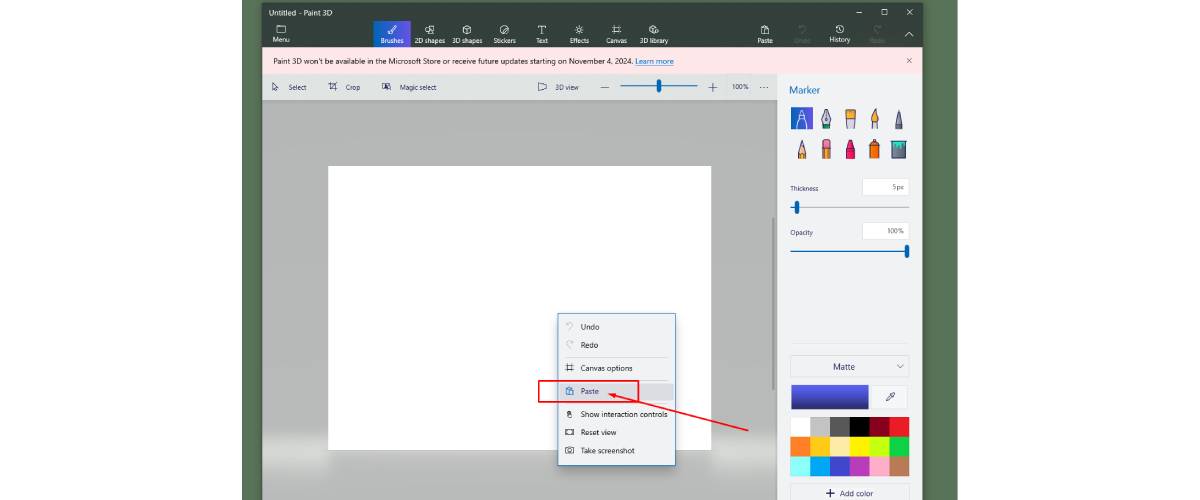Image resolution: width=1200 pixels, height=500 pixels.
Task: Click the Add color button
Action: click(850, 493)
